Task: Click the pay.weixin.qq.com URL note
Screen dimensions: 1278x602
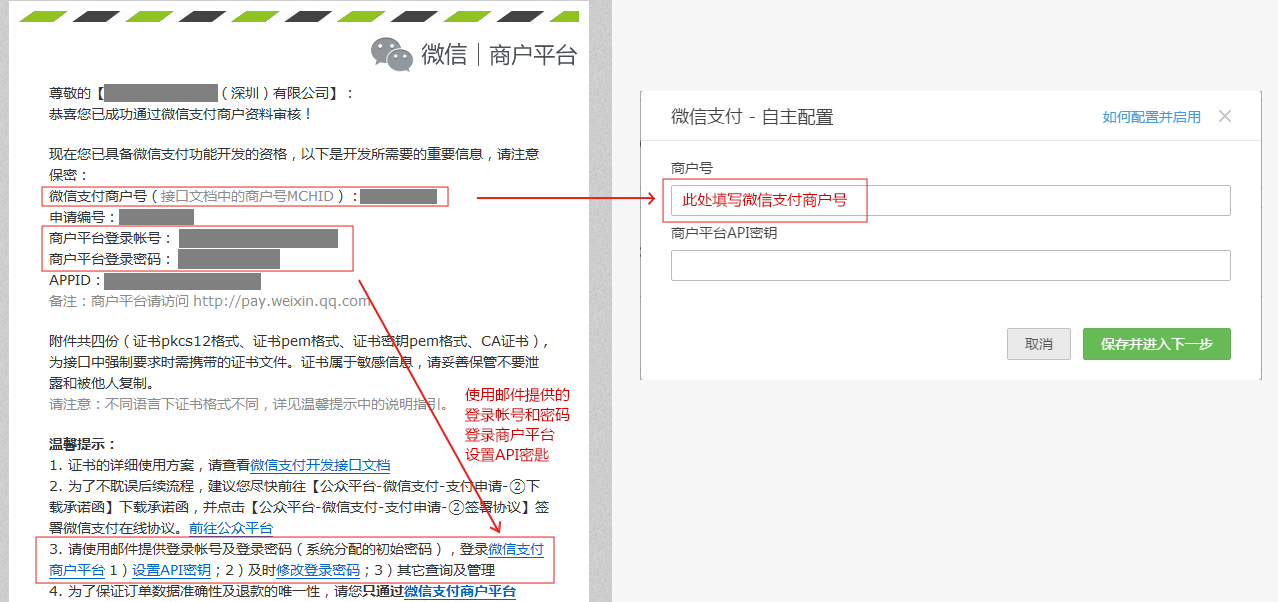Action: point(209,301)
